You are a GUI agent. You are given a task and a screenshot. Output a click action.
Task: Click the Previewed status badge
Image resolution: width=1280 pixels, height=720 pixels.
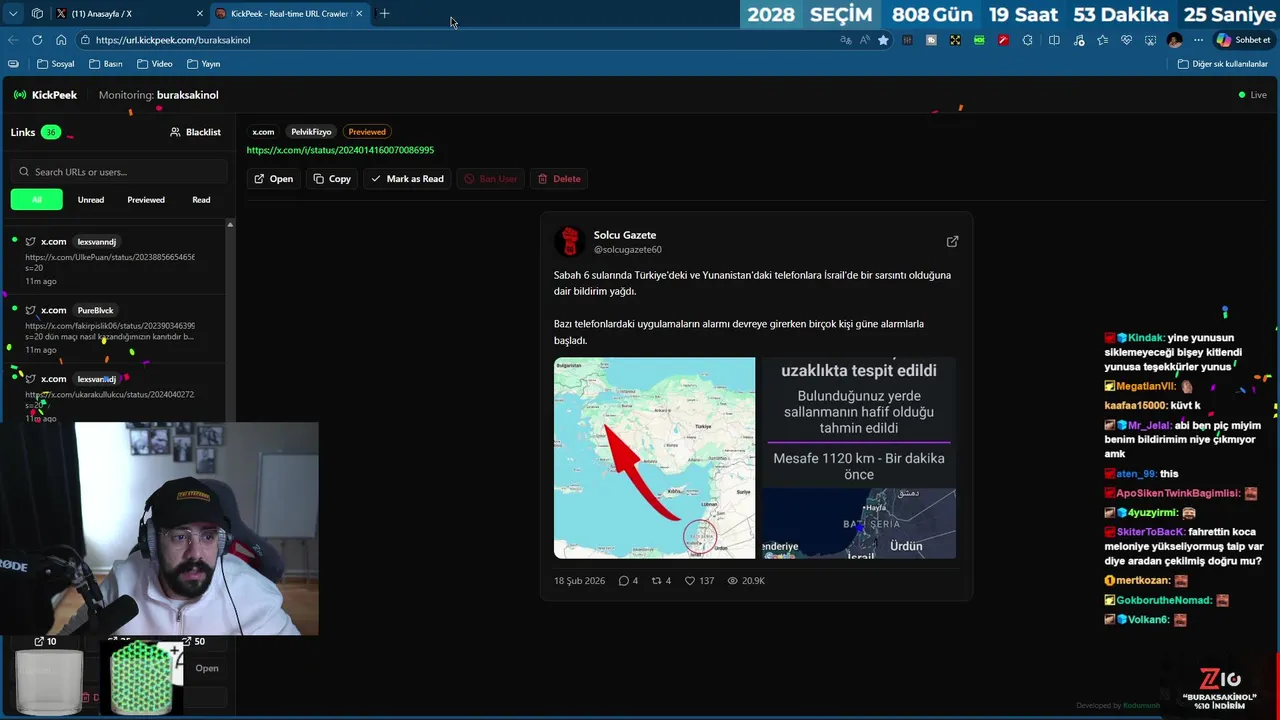pyautogui.click(x=367, y=132)
